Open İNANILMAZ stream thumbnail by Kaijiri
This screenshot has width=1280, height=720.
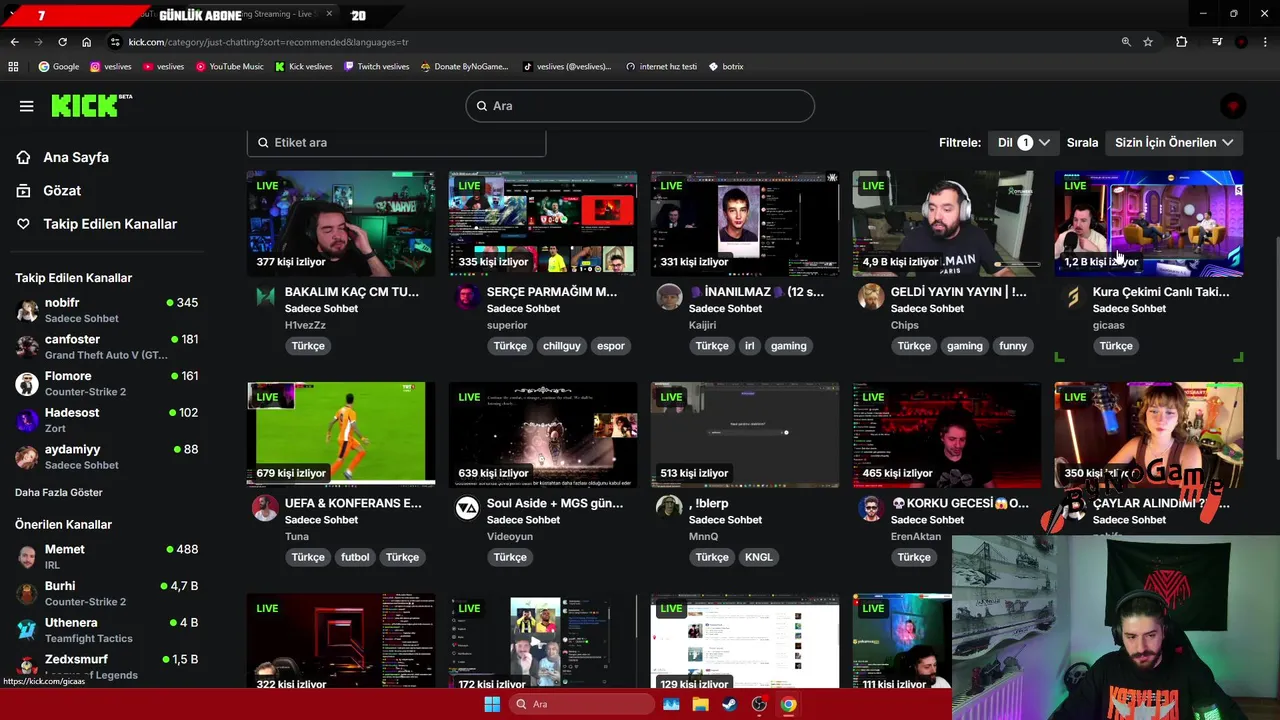point(745,223)
